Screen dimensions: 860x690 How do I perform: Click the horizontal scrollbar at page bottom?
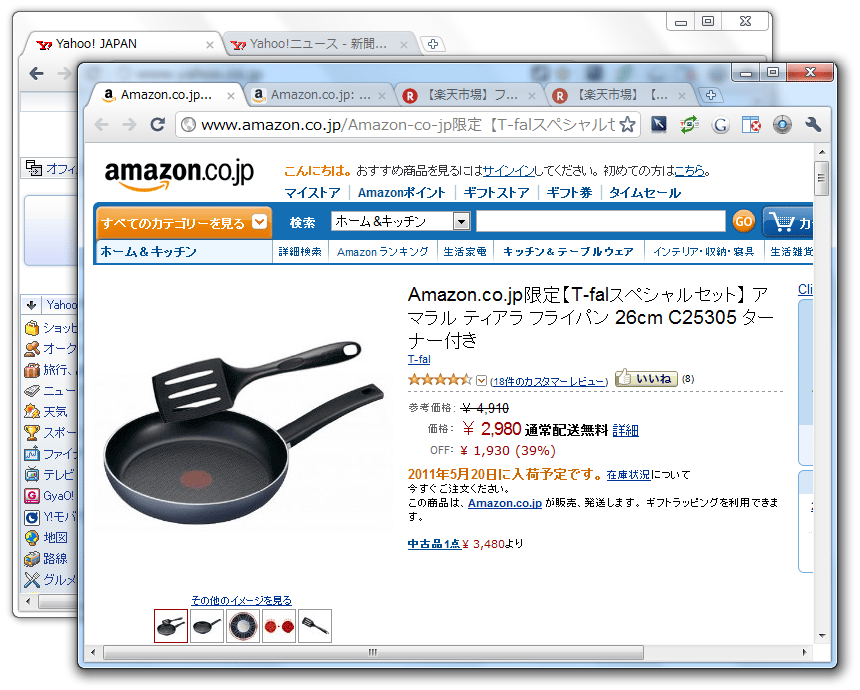pyautogui.click(x=373, y=652)
